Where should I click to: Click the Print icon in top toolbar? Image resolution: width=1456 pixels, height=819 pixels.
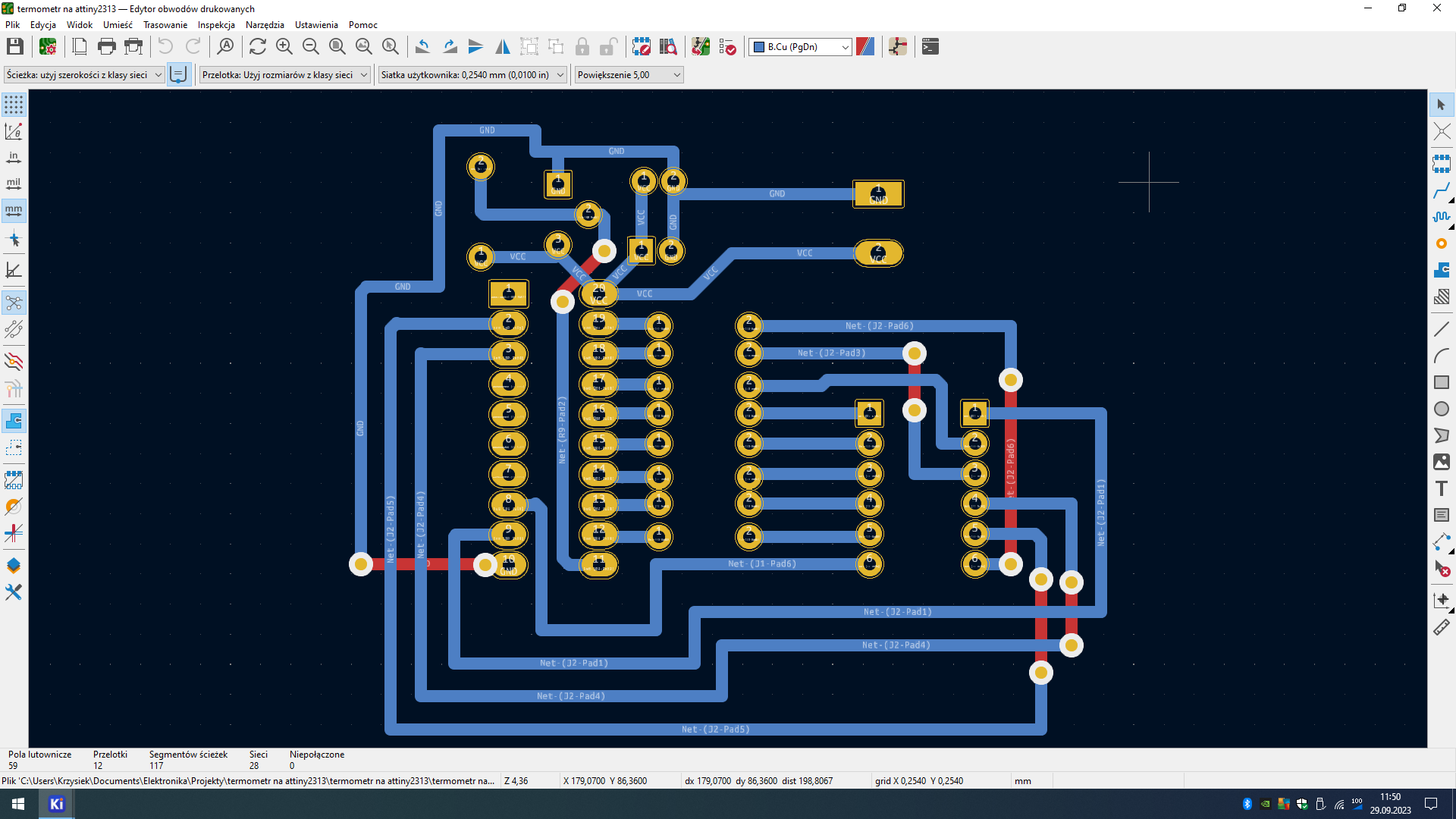pos(107,47)
